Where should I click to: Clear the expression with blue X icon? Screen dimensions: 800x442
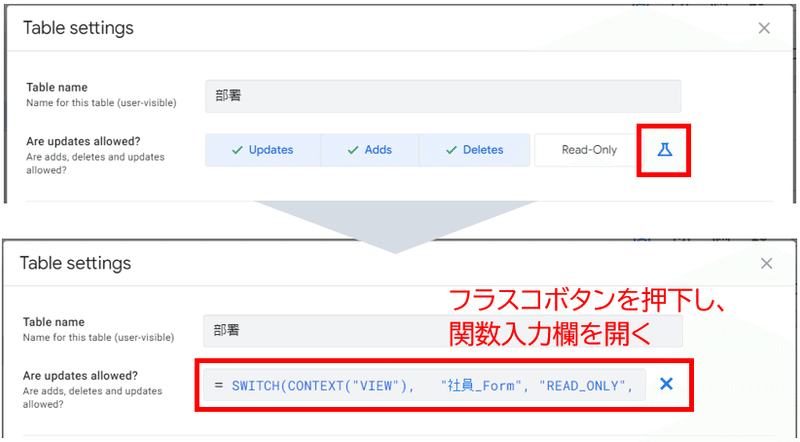(666, 384)
